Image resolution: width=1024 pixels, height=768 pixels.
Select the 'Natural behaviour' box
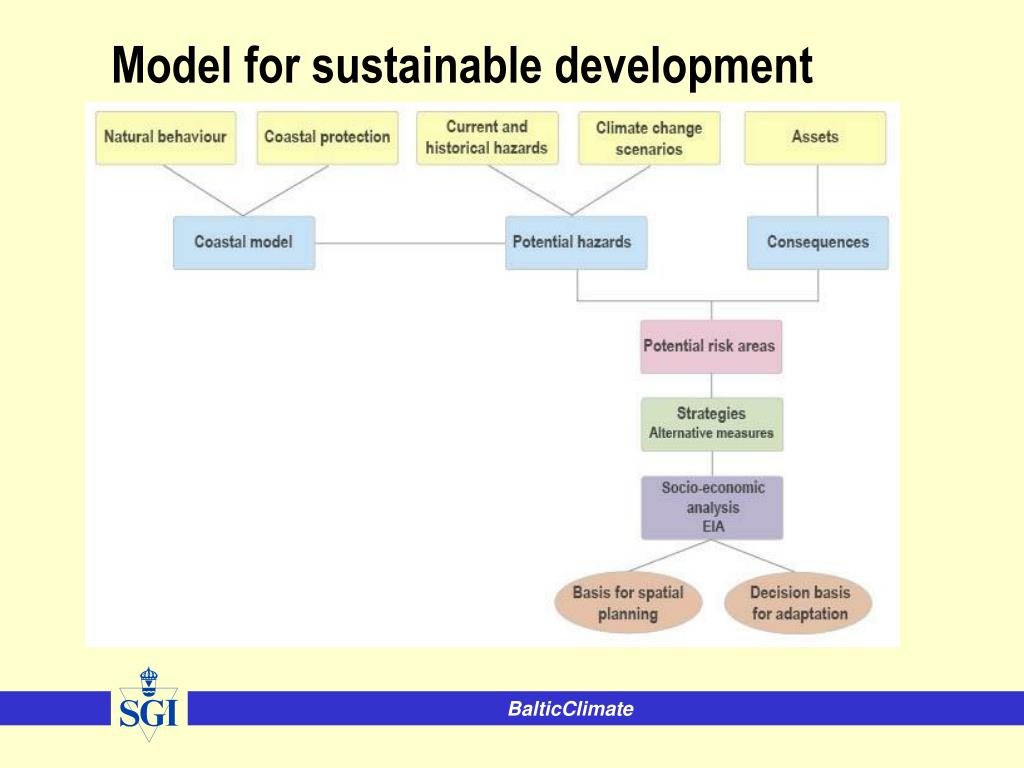click(x=166, y=138)
